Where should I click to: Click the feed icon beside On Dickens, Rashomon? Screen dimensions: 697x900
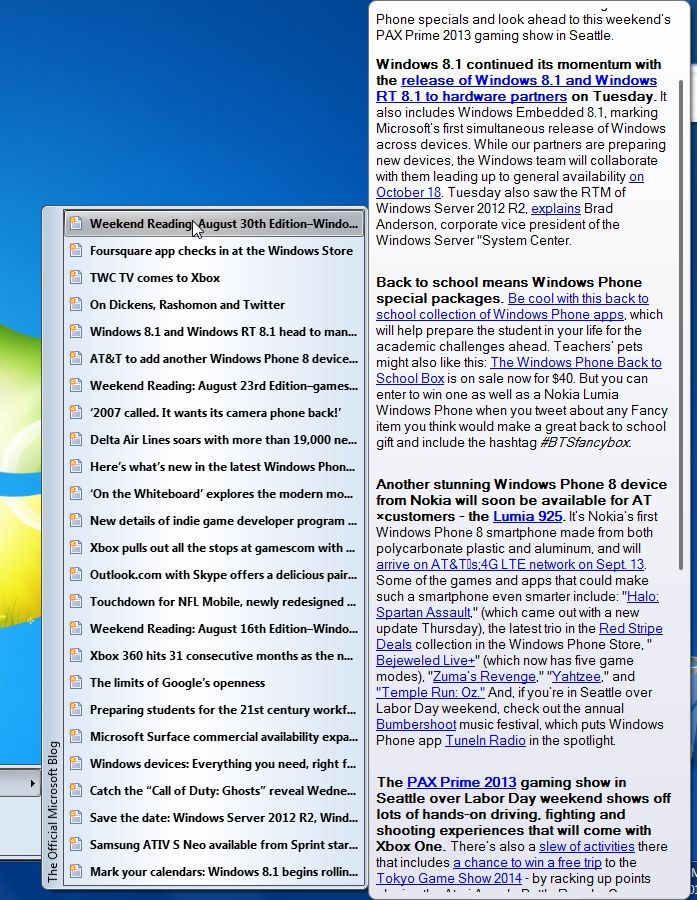click(x=76, y=304)
